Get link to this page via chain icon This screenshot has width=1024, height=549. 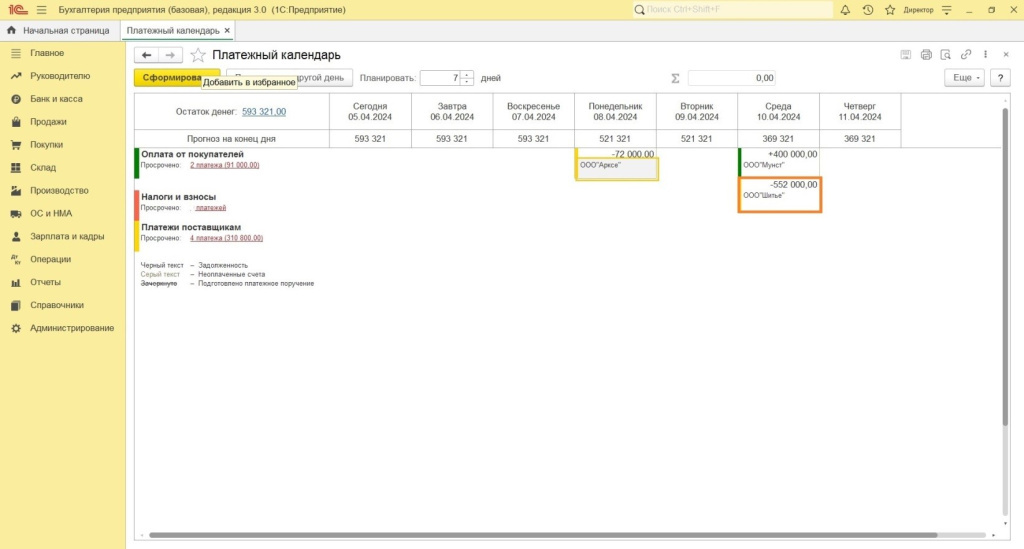point(966,55)
